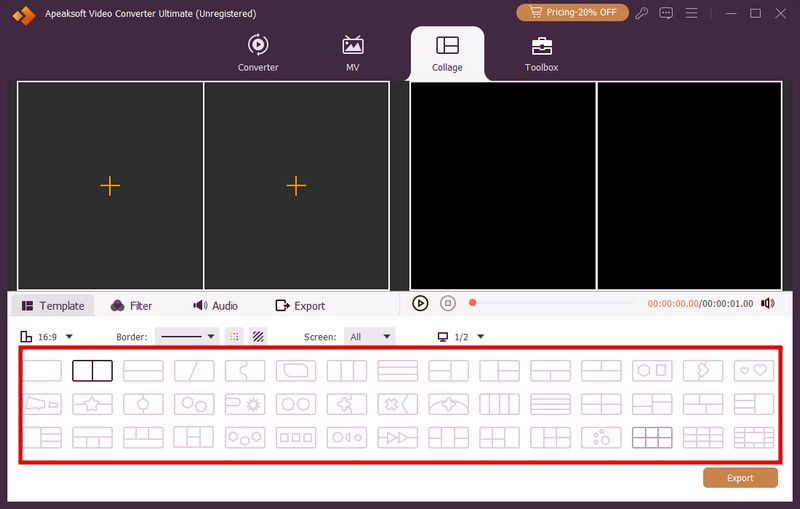Switch to the Audio tab

pyautogui.click(x=215, y=306)
